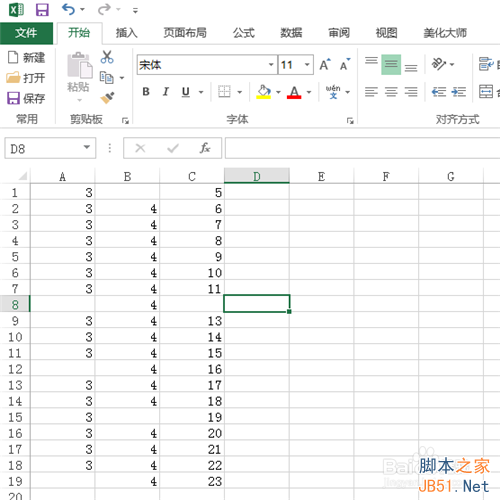Screen dimensions: 500x500
Task: Click the Wrap Text icon
Action: [x=486, y=64]
